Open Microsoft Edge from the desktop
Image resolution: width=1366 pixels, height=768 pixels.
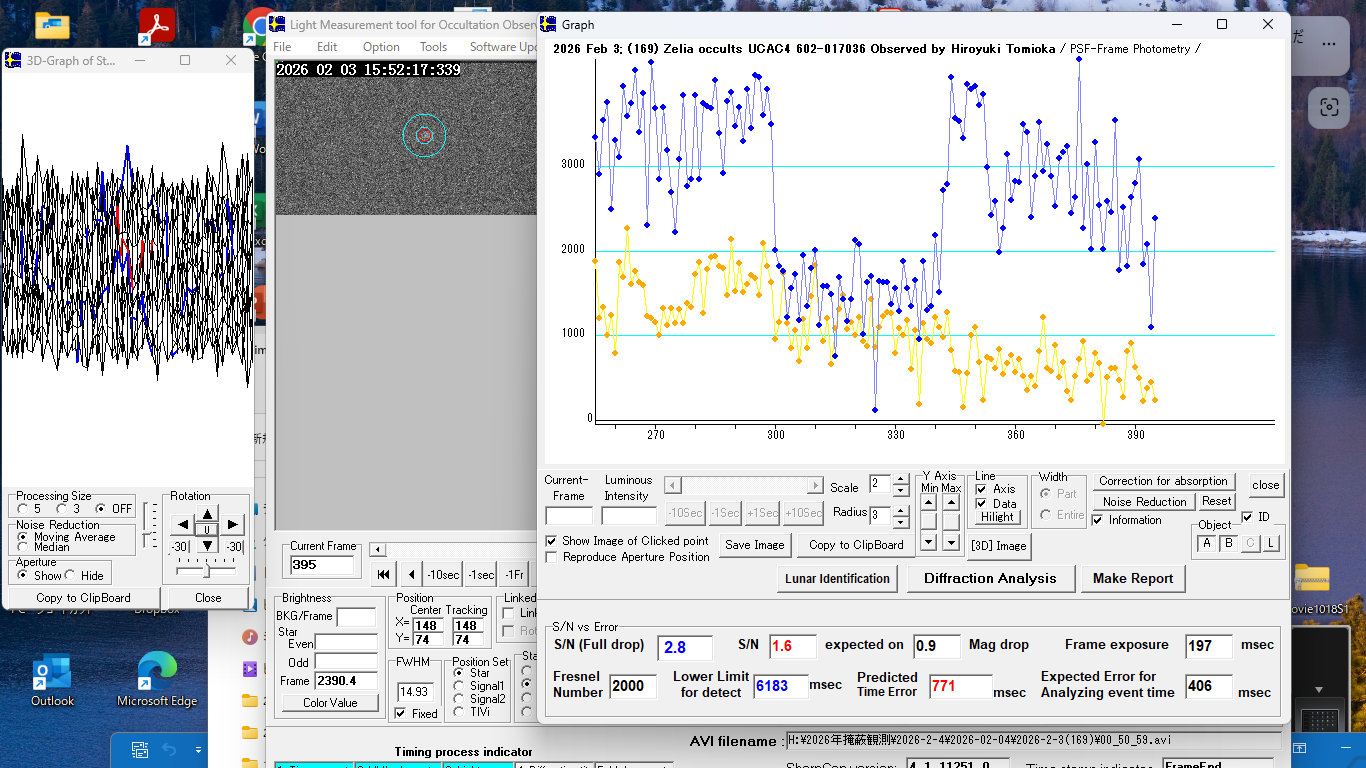157,670
